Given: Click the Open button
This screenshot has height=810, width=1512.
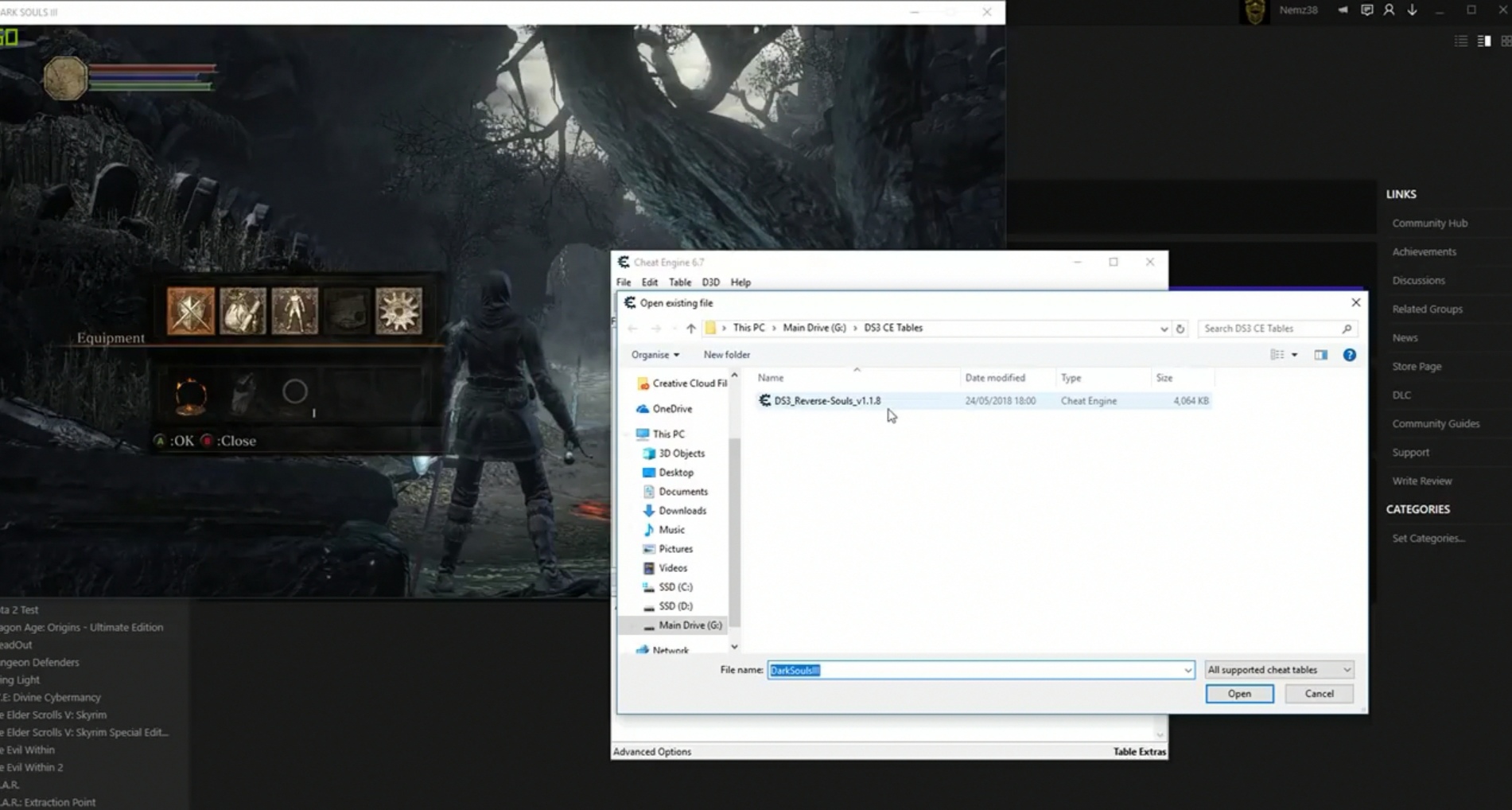Looking at the screenshot, I should 1239,694.
